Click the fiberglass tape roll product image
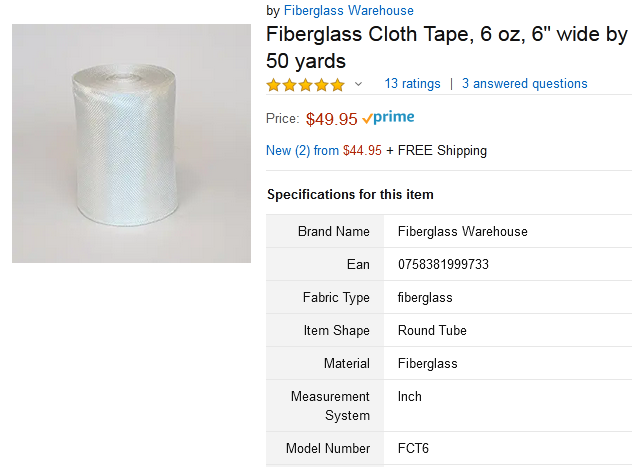 point(131,144)
